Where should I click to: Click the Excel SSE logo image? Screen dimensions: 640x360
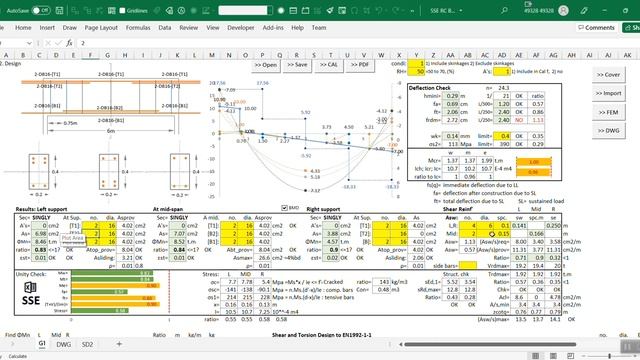tap(31, 294)
